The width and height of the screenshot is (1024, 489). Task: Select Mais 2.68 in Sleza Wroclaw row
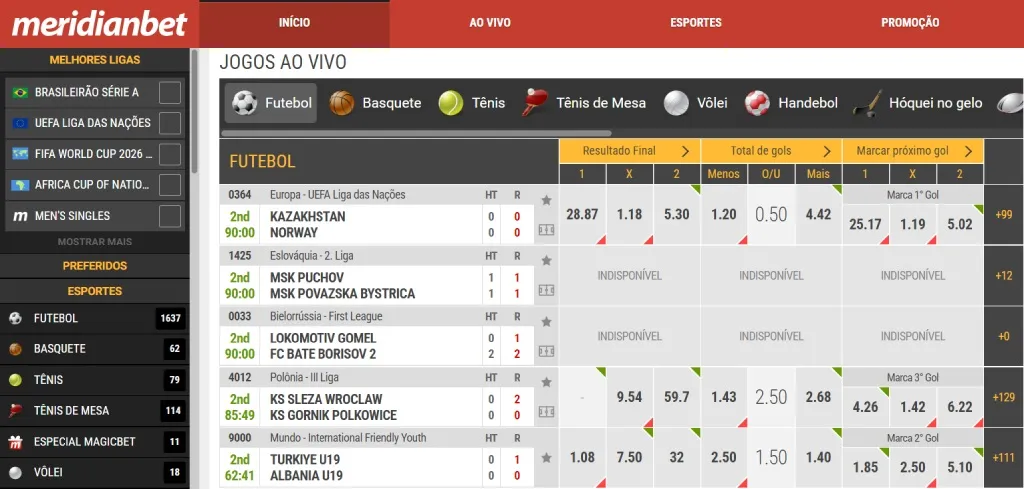click(x=818, y=397)
